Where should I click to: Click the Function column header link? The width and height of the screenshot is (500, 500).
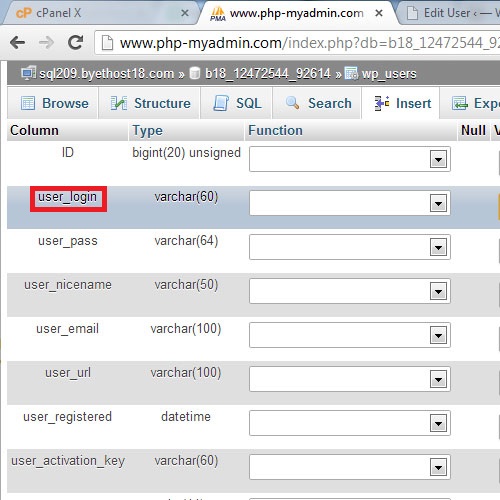click(275, 130)
